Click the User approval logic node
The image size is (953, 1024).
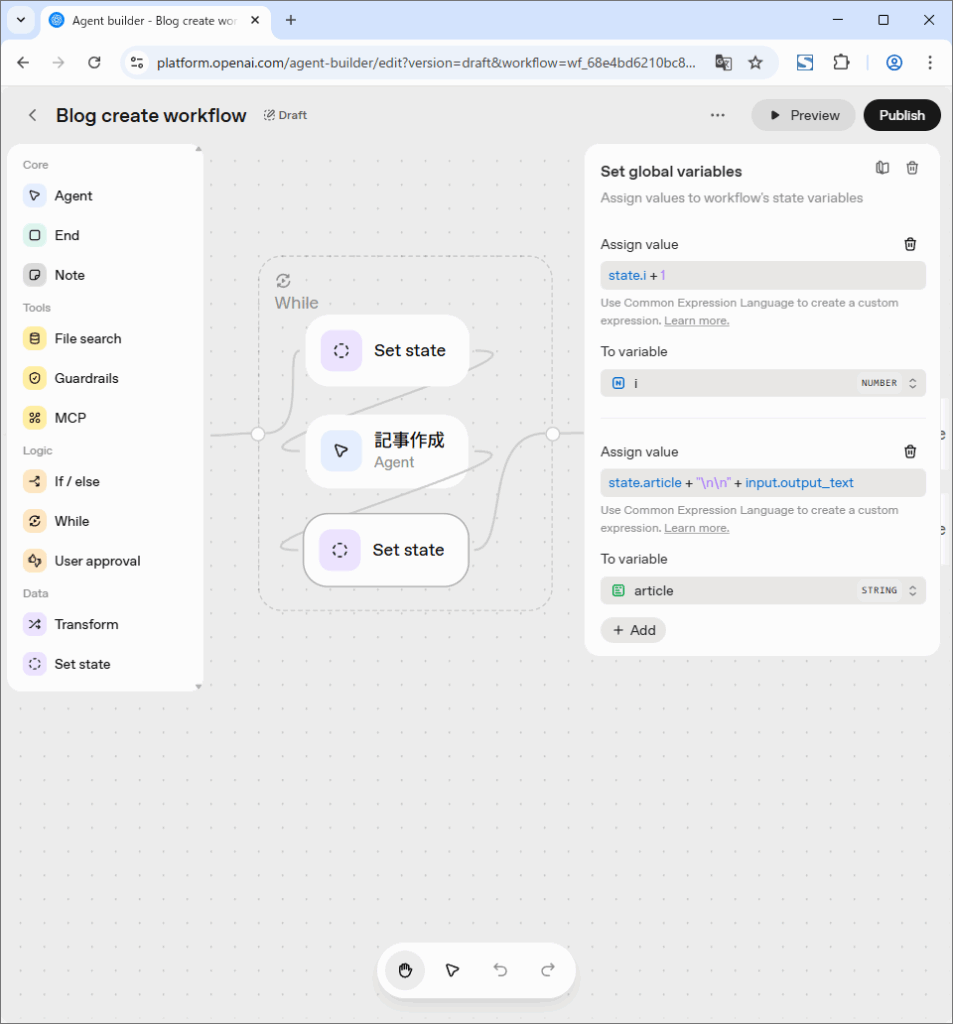[97, 561]
